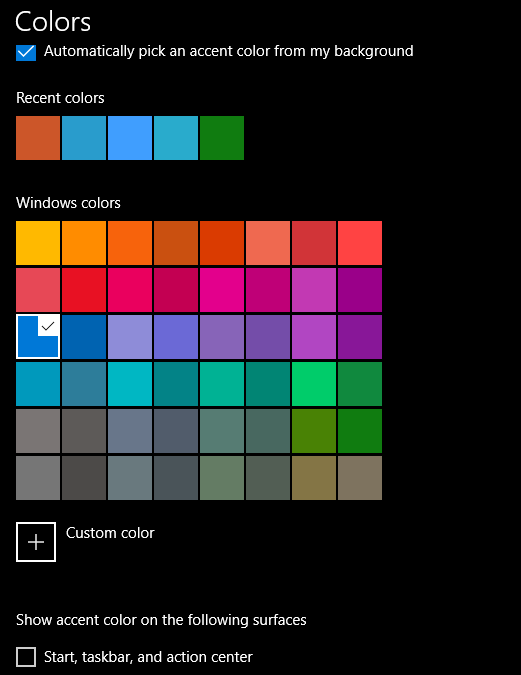The height and width of the screenshot is (675, 521).
Task: Enable Start, taskbar, and action center checkbox
Action: point(26,657)
